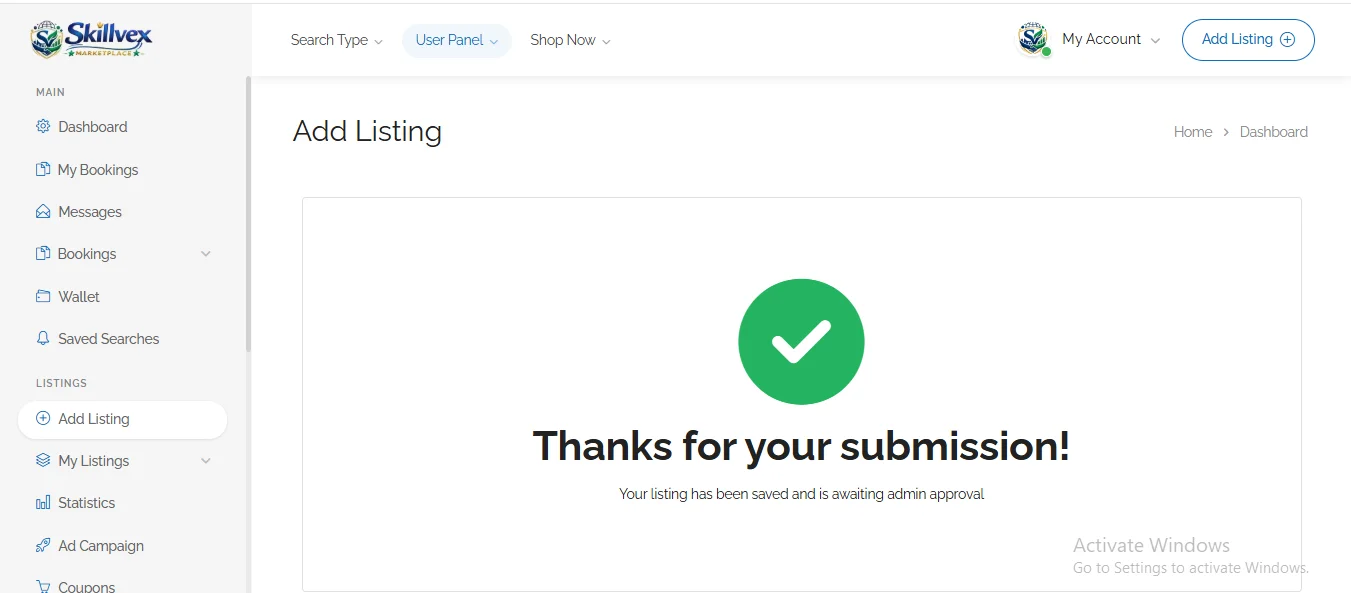Open the User Panel menu
1351x593 pixels.
pyautogui.click(x=456, y=40)
